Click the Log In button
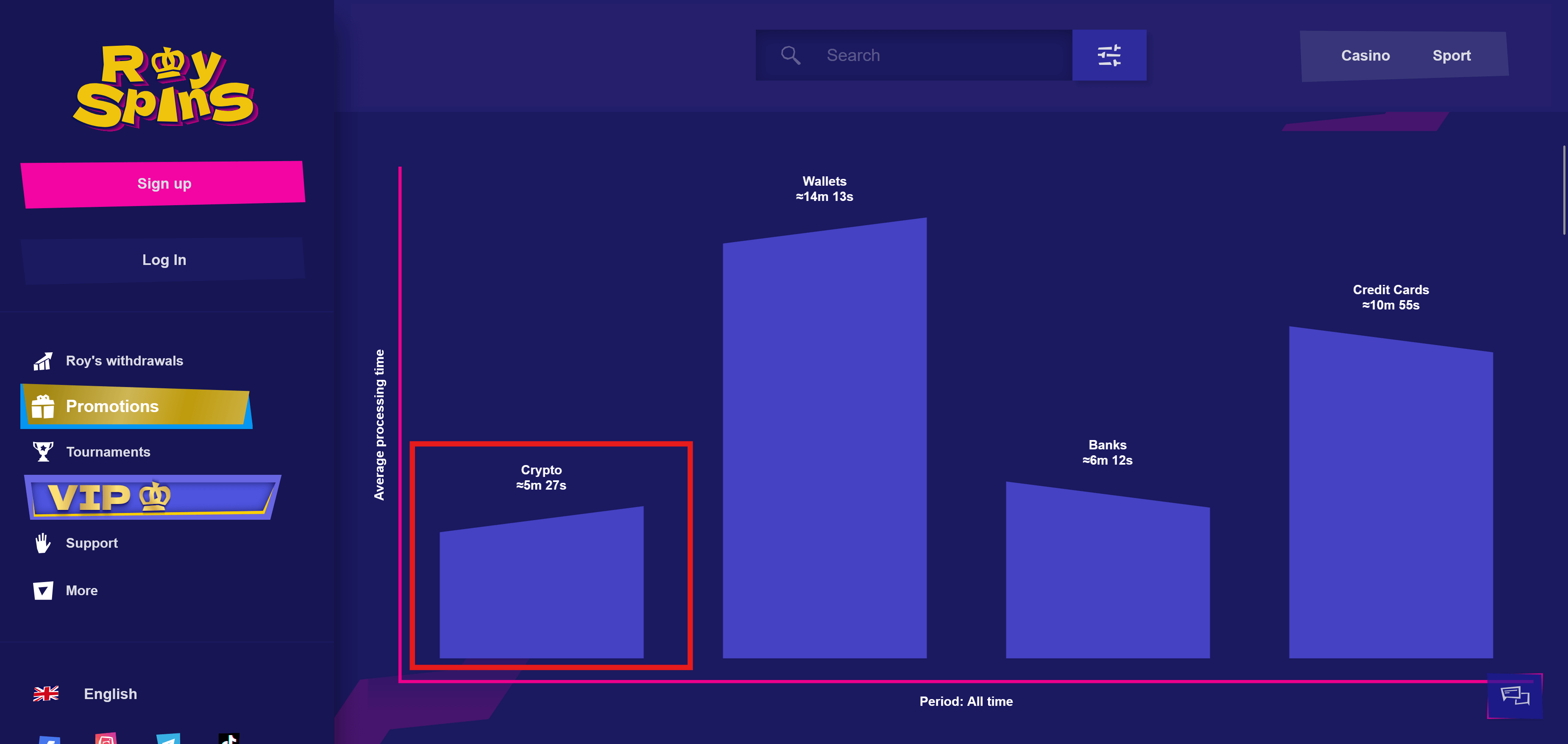 (164, 260)
